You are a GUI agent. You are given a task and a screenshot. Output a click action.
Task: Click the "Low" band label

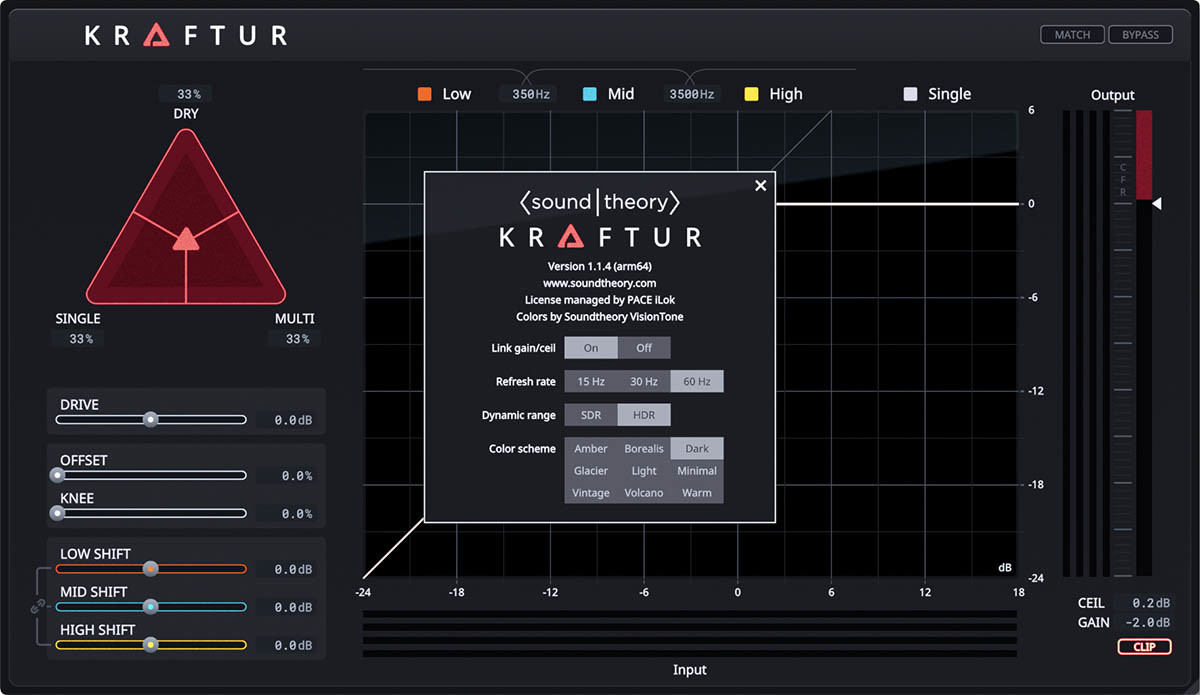point(457,94)
